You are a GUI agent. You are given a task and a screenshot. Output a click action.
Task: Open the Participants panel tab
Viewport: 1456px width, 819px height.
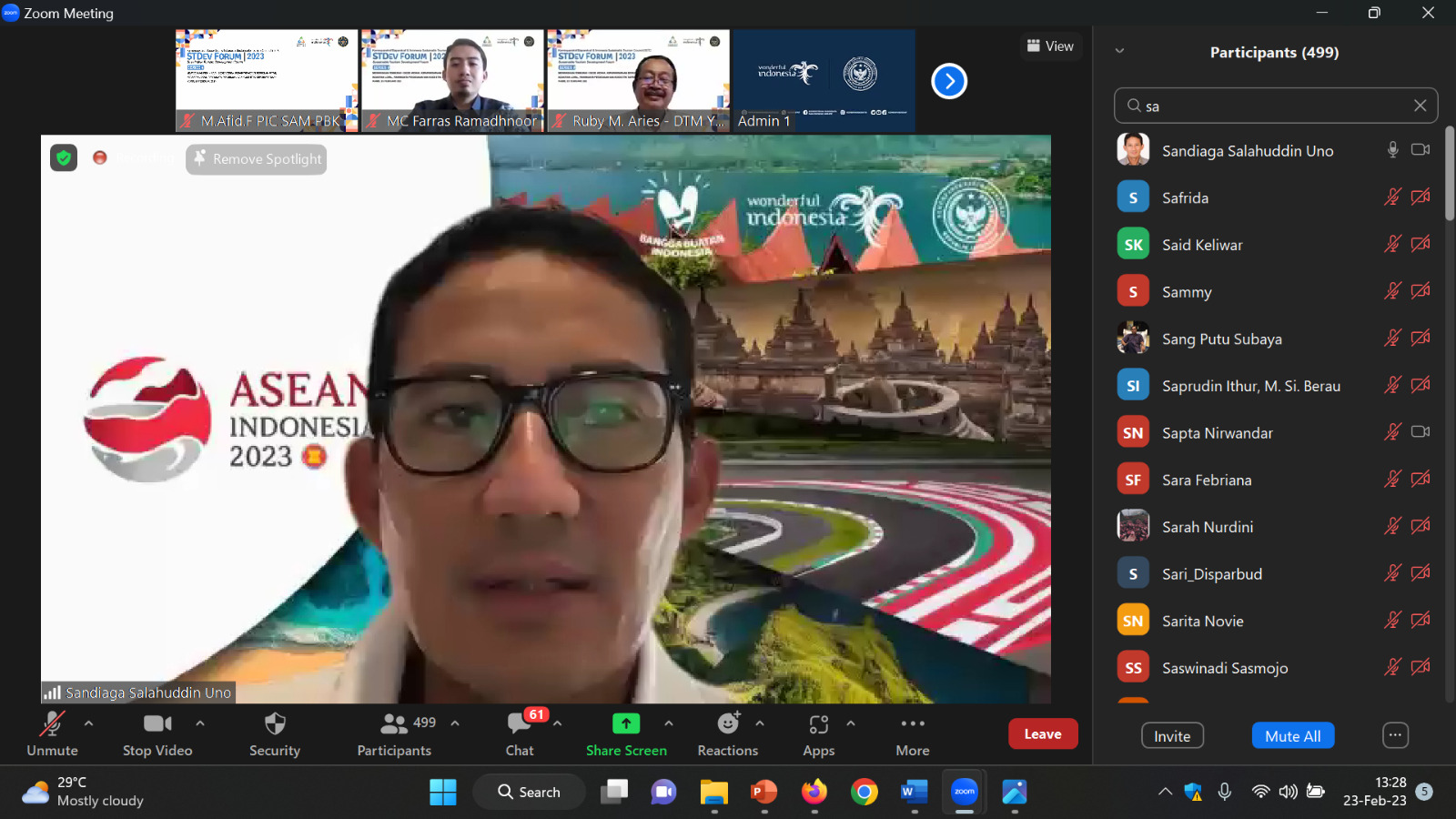coord(395,724)
